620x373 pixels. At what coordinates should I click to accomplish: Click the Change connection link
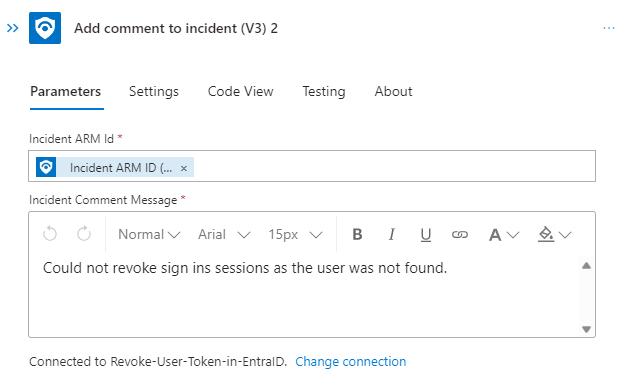click(x=350, y=362)
